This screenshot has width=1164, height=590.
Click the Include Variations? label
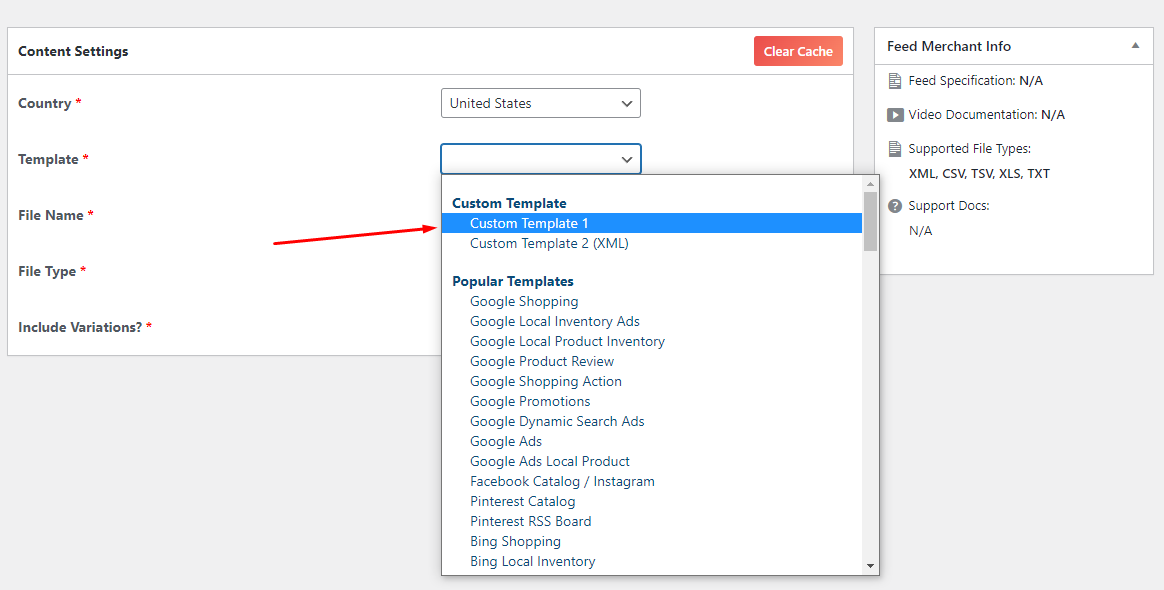[x=80, y=327]
